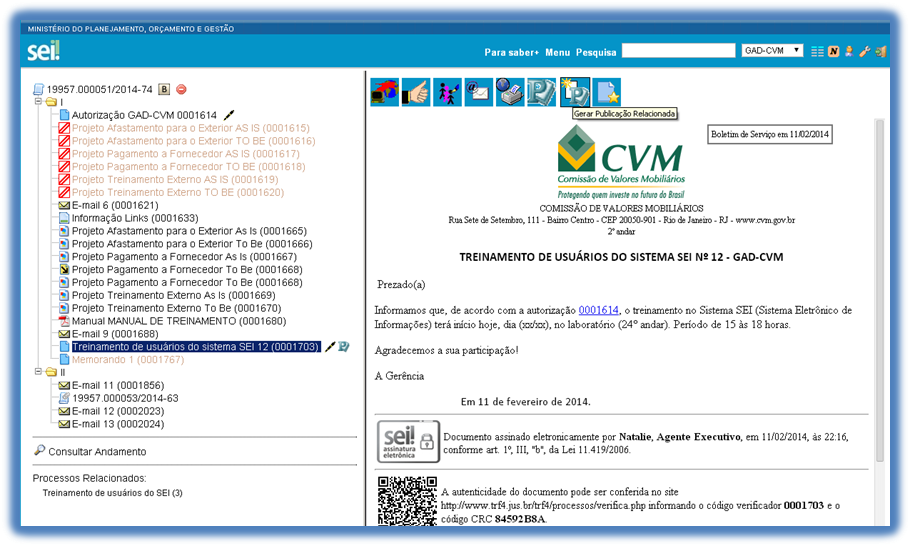Click the pen icon beside selected Treinamento document

pyautogui.click(x=330, y=347)
